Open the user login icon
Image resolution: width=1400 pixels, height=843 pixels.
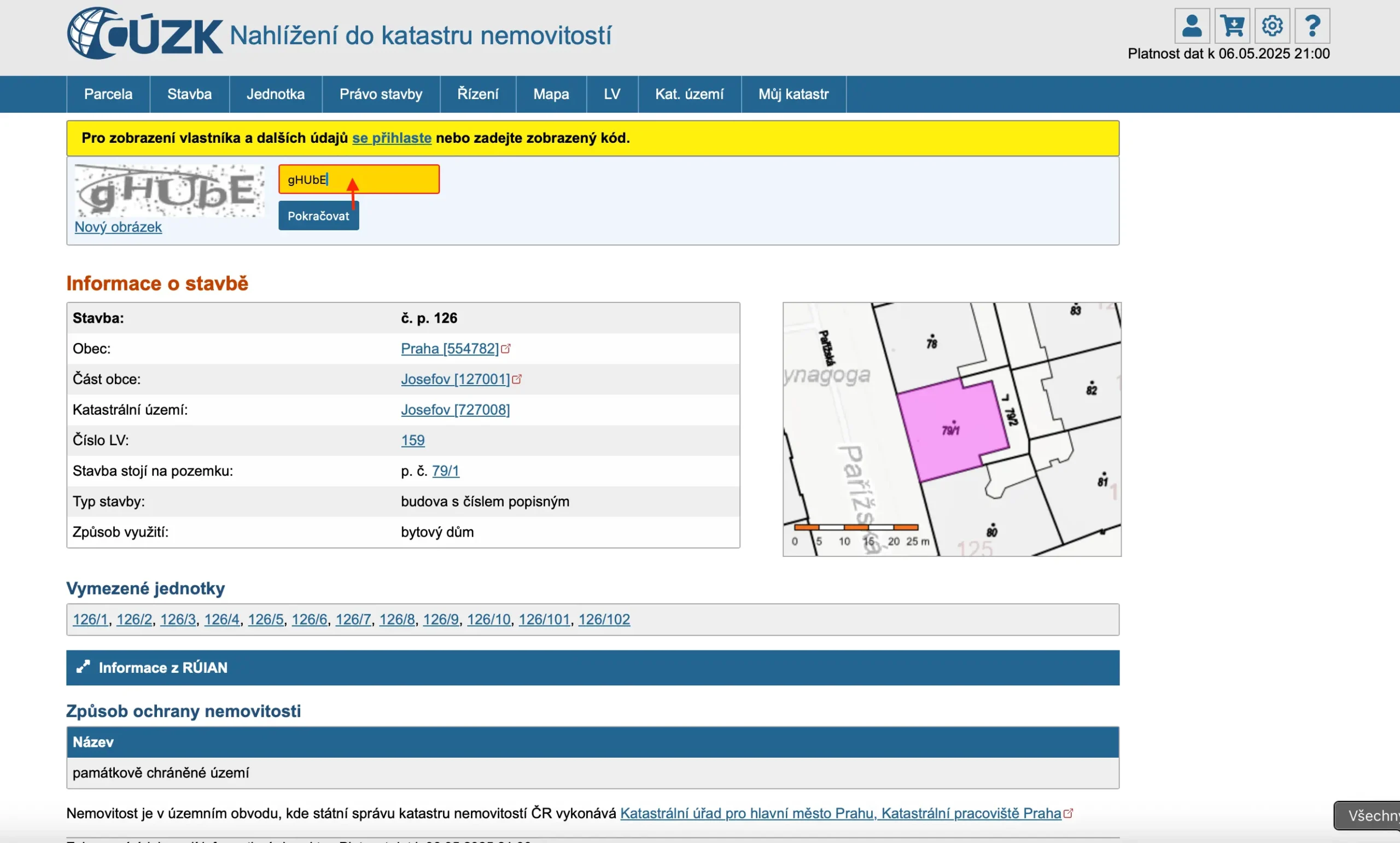click(x=1191, y=26)
